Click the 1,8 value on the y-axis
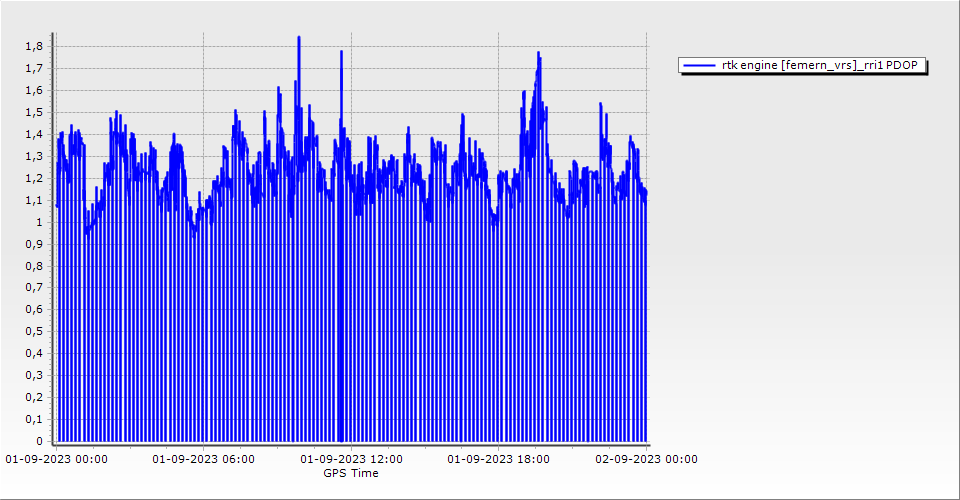Image resolution: width=960 pixels, height=500 pixels. point(34,47)
